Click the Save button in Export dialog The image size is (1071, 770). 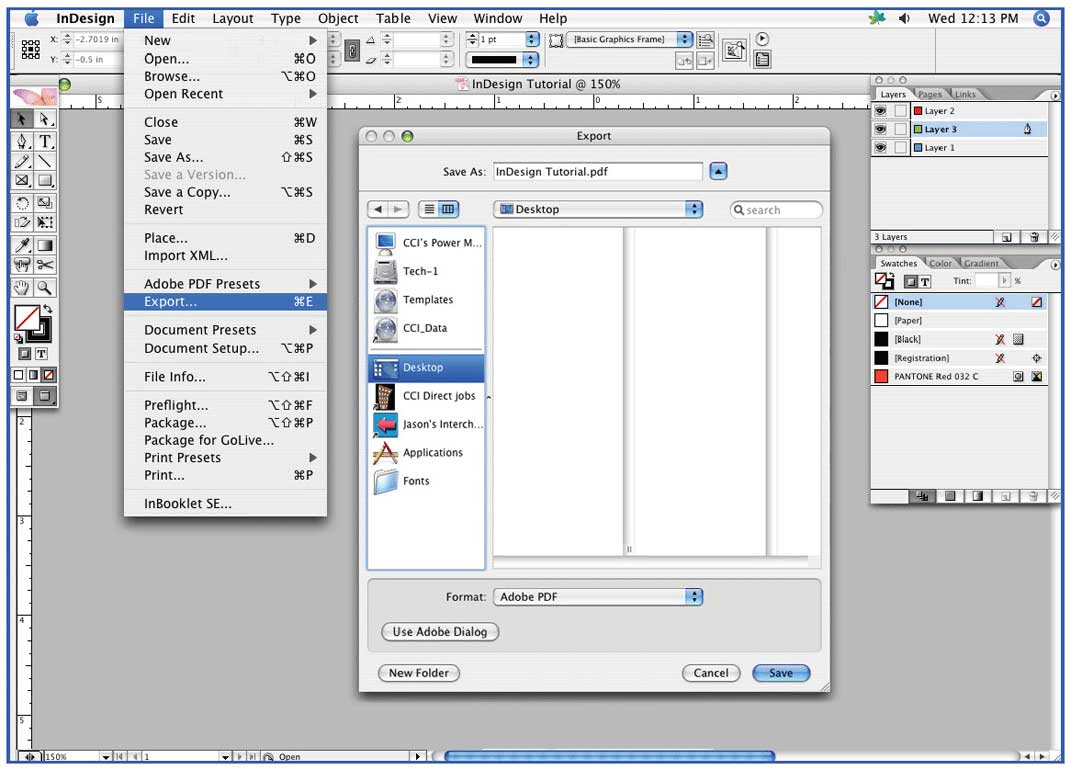point(781,673)
